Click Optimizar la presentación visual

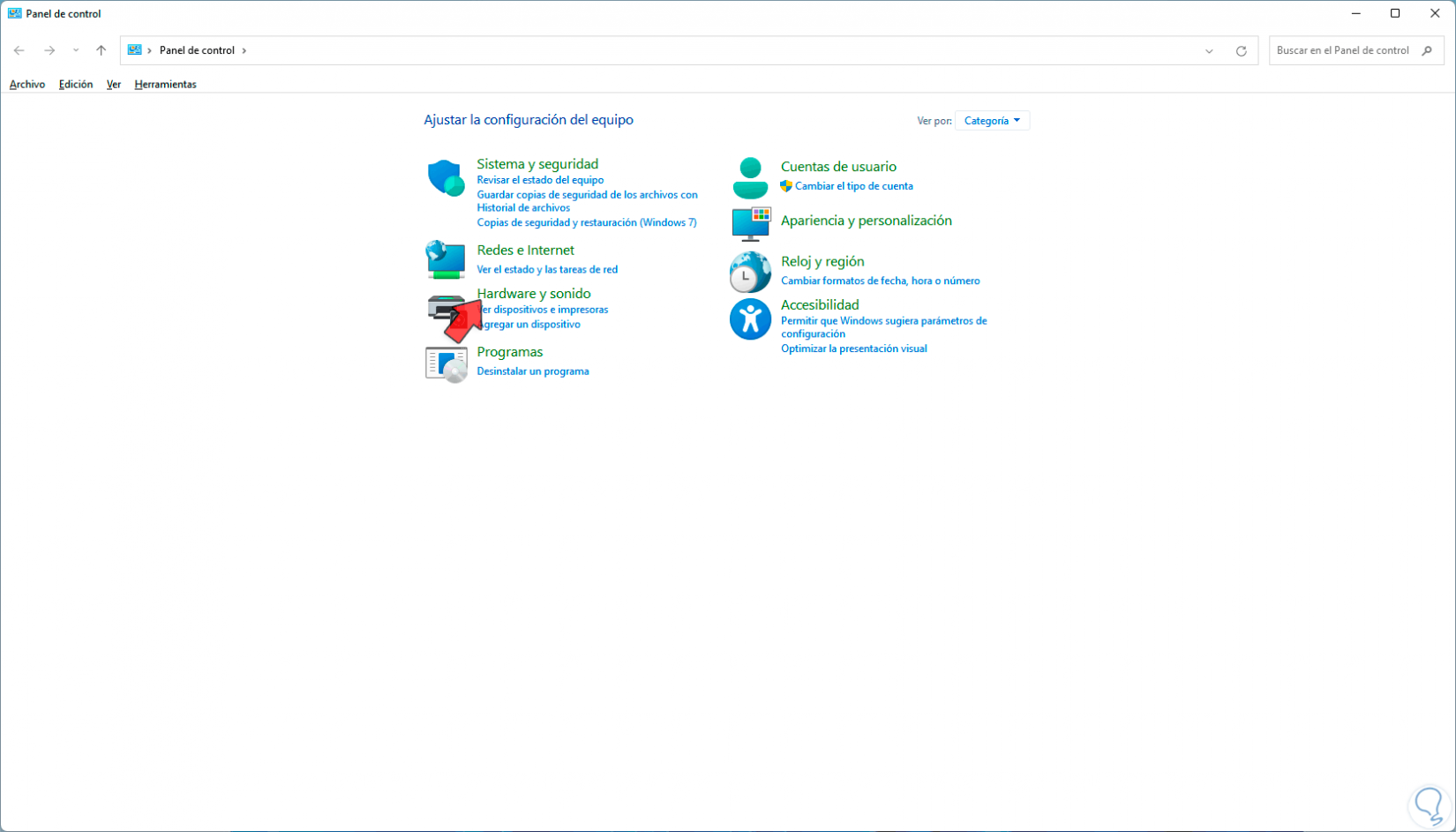(x=854, y=349)
